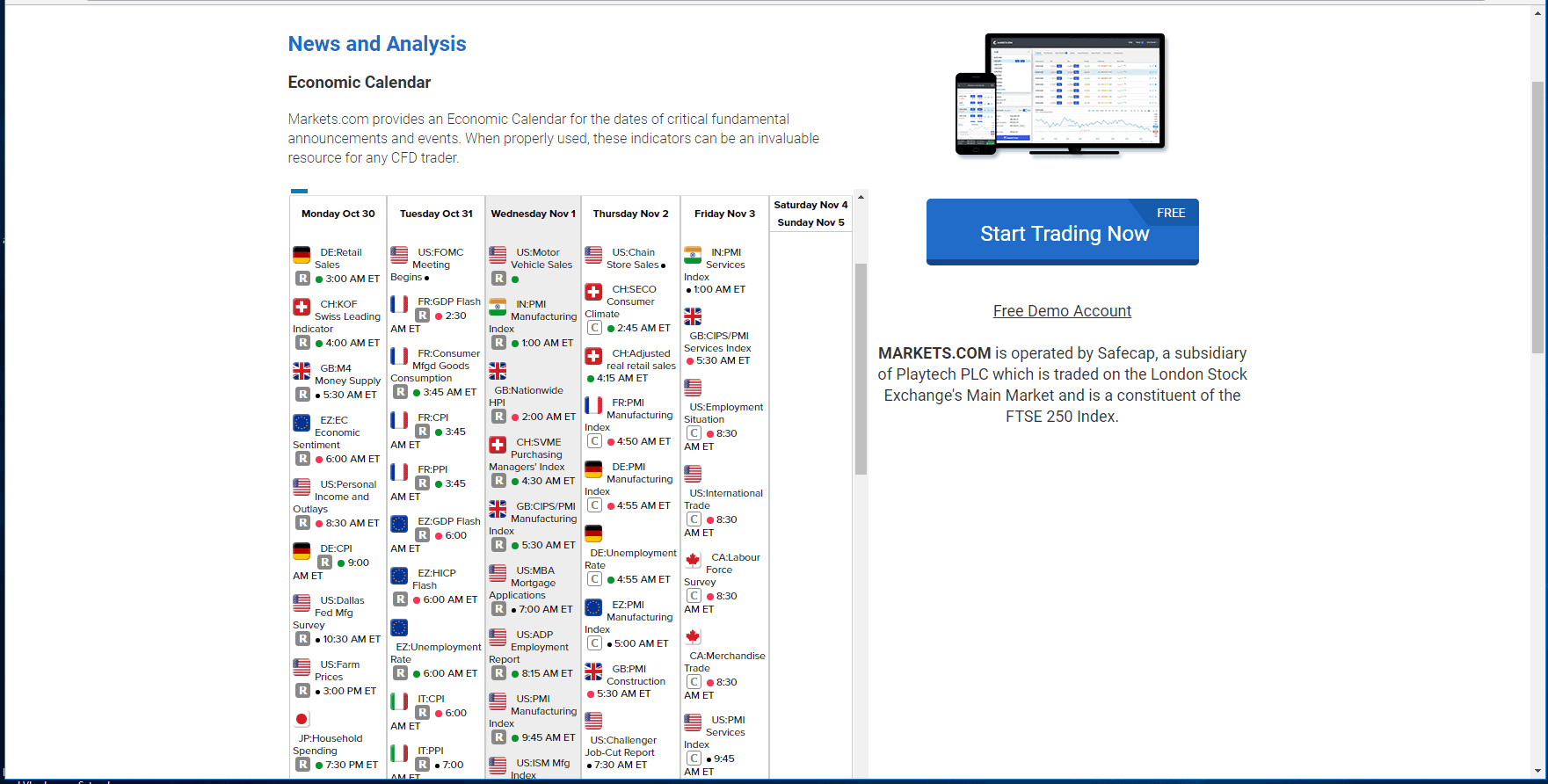Click the Canada flag above CA:Merchandise Trade
The image size is (1548, 784).
[693, 637]
